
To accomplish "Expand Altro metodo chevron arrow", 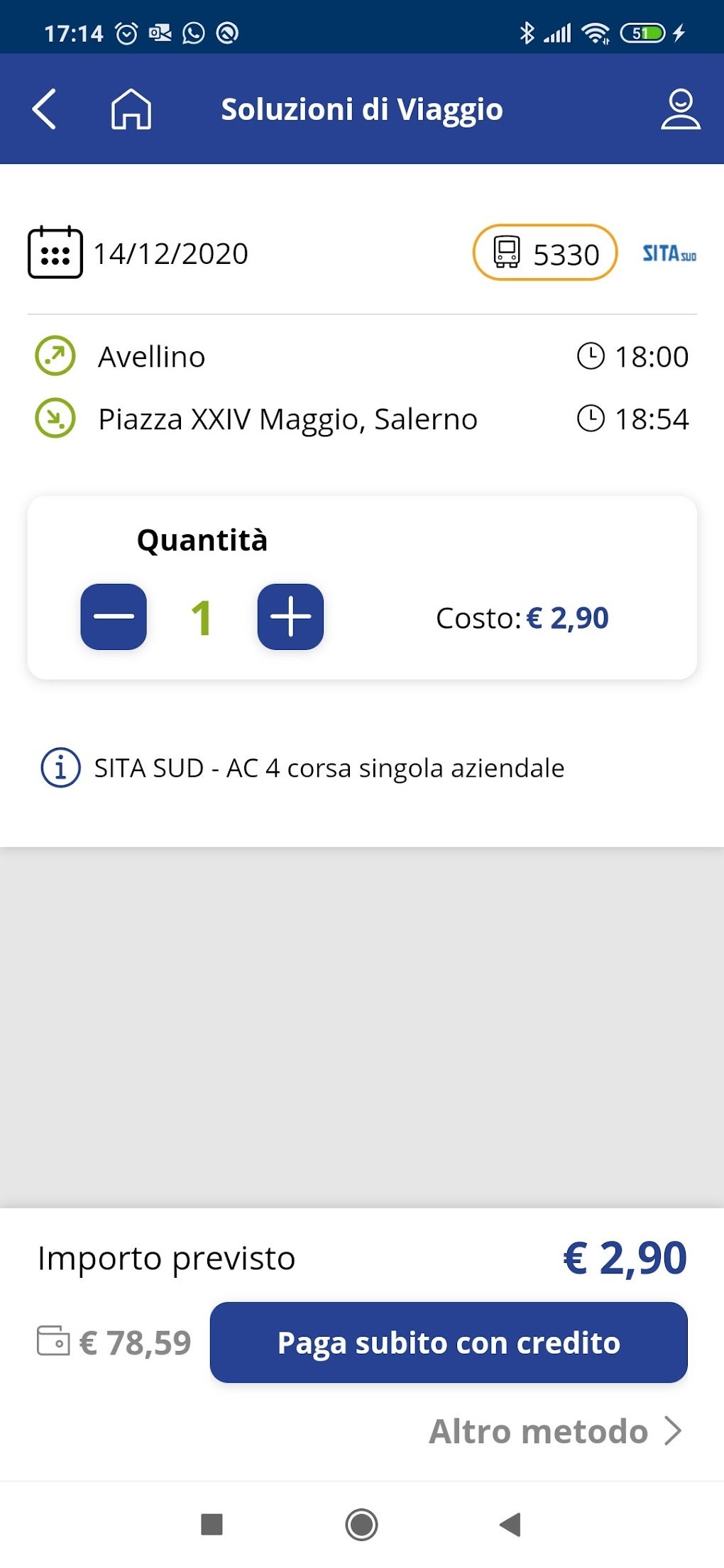I will pyautogui.click(x=673, y=1431).
